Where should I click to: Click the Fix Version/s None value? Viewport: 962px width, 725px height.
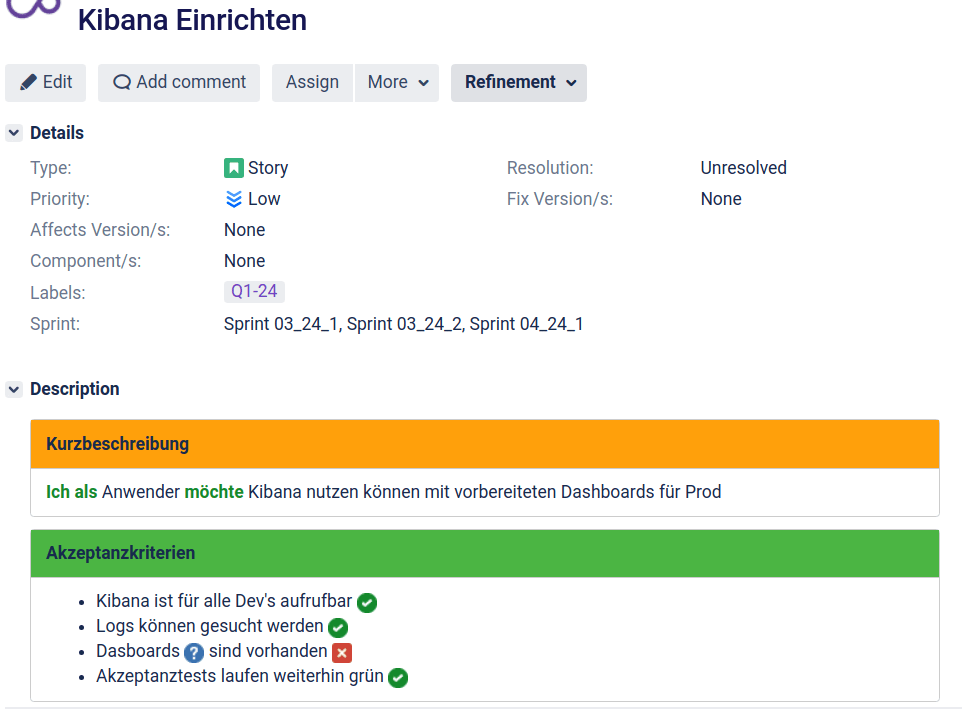tap(721, 199)
